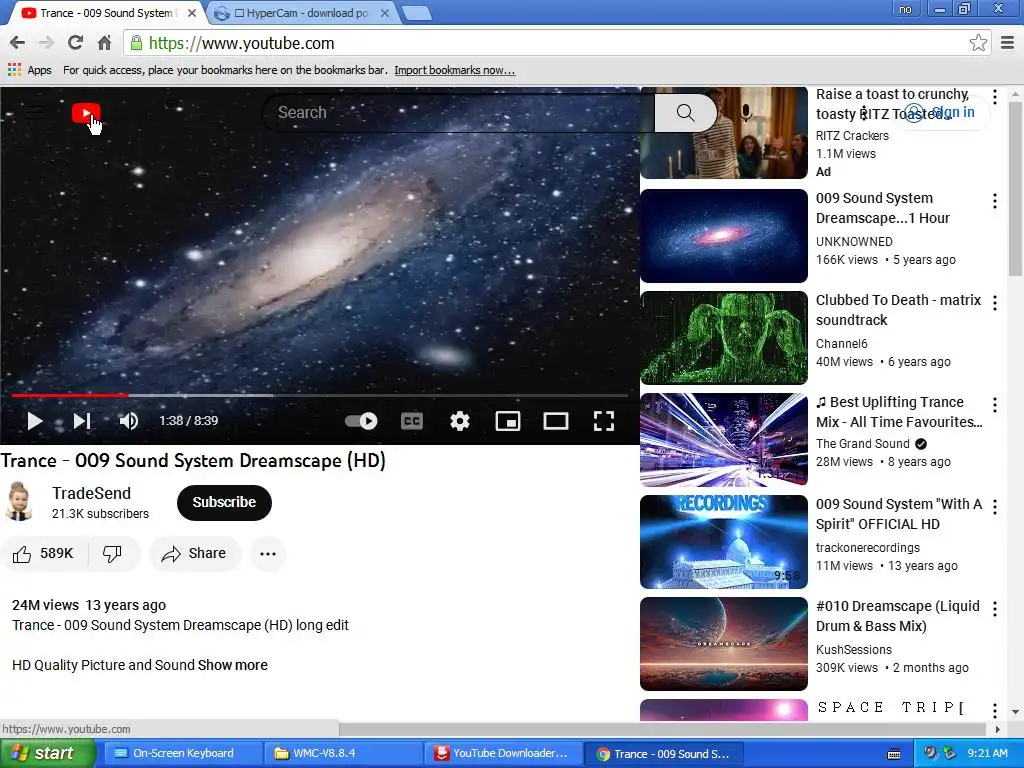Image resolution: width=1024 pixels, height=768 pixels.
Task: Enable miniplayer mode icon
Action: click(507, 421)
